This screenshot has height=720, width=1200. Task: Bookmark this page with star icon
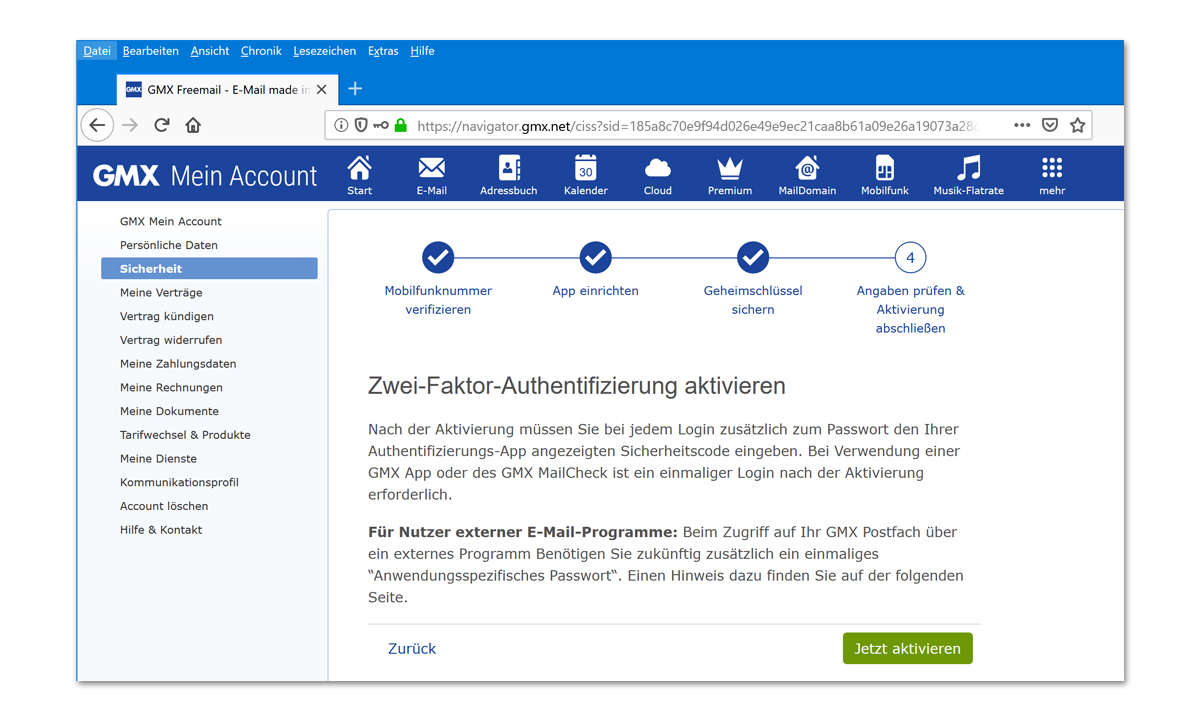[1077, 125]
